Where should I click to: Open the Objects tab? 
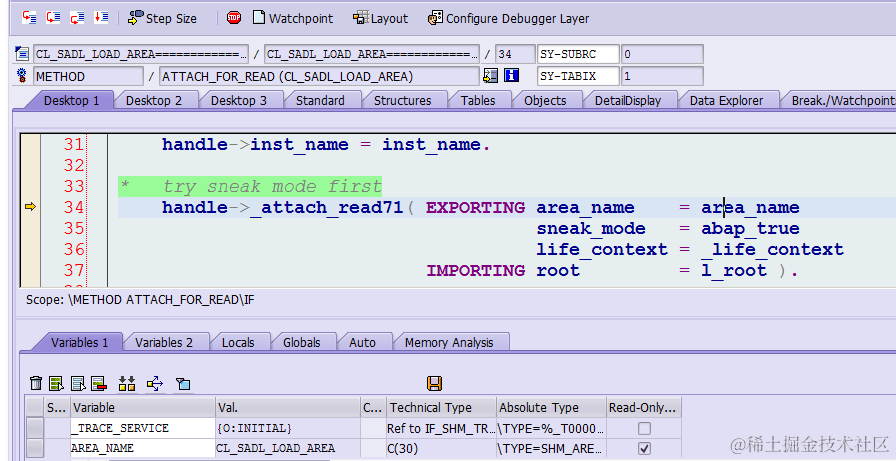[545, 101]
